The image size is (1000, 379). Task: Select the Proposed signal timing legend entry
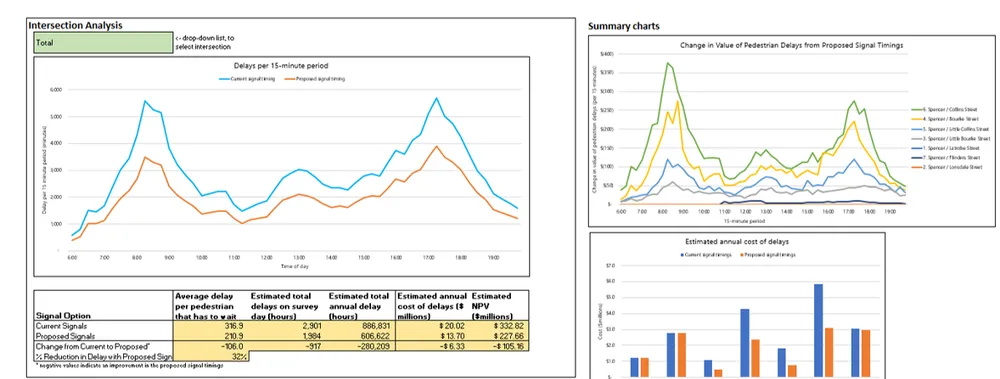pos(320,78)
